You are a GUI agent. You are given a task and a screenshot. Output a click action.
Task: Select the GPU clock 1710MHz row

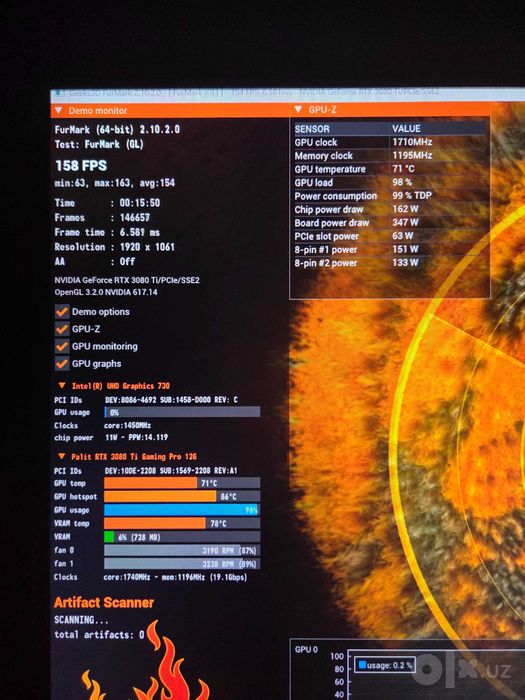coord(390,142)
